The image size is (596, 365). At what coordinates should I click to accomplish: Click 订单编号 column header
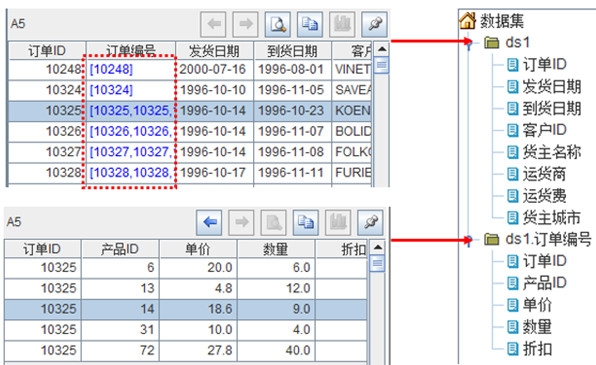(x=131, y=51)
